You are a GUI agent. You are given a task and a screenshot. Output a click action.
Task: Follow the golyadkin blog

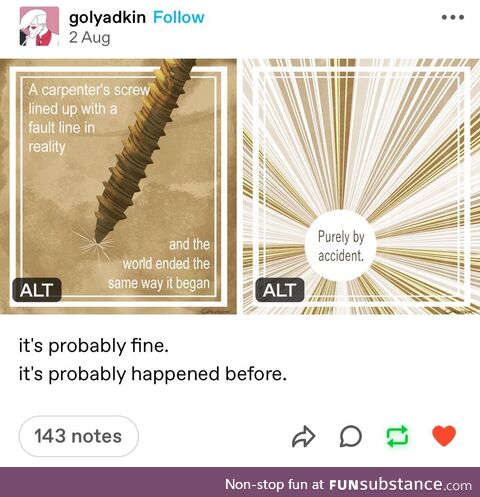179,17
